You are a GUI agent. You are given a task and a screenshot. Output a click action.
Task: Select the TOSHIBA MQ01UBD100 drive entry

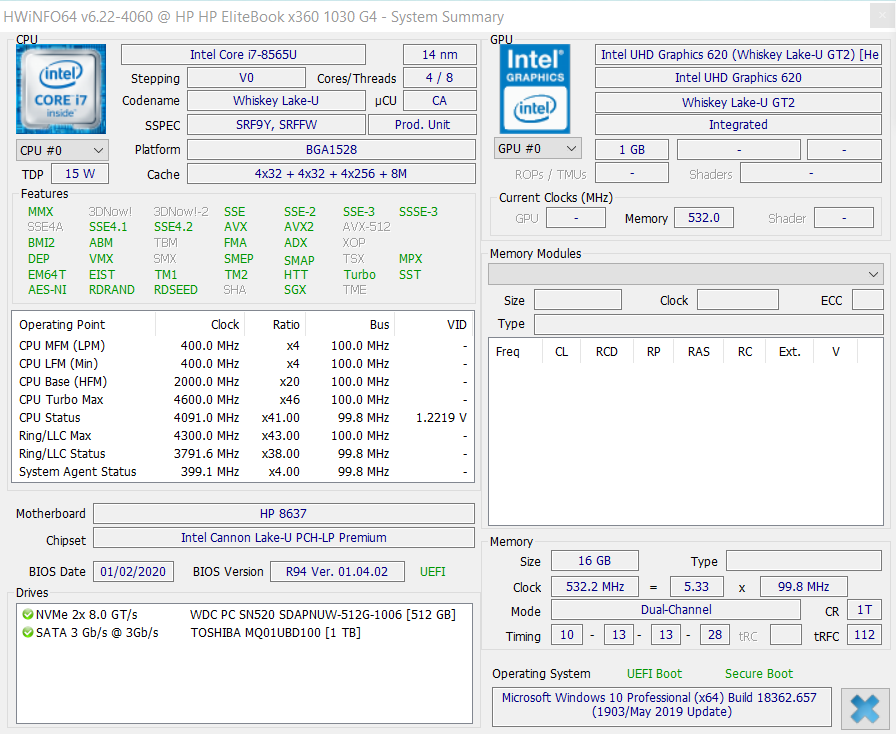pyautogui.click(x=275, y=633)
